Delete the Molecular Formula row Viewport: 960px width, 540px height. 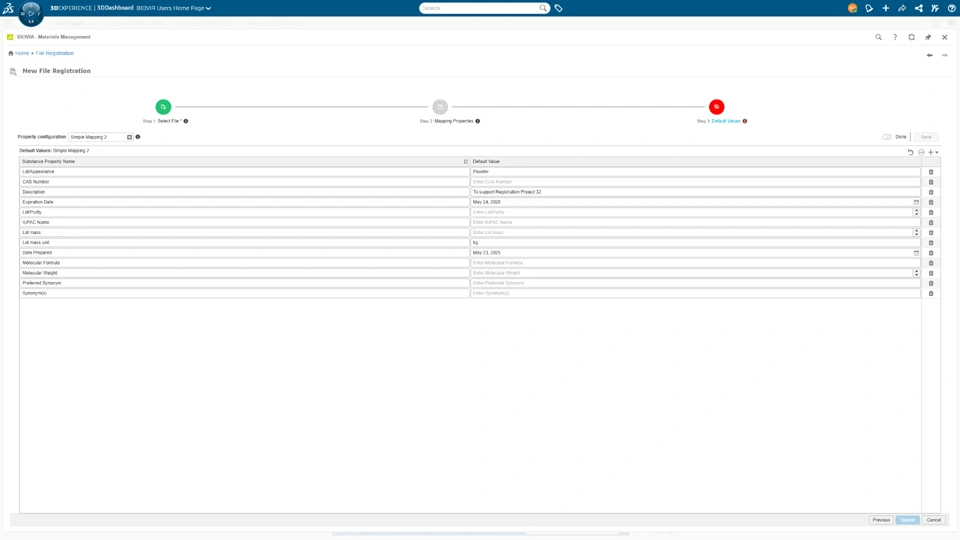point(931,263)
